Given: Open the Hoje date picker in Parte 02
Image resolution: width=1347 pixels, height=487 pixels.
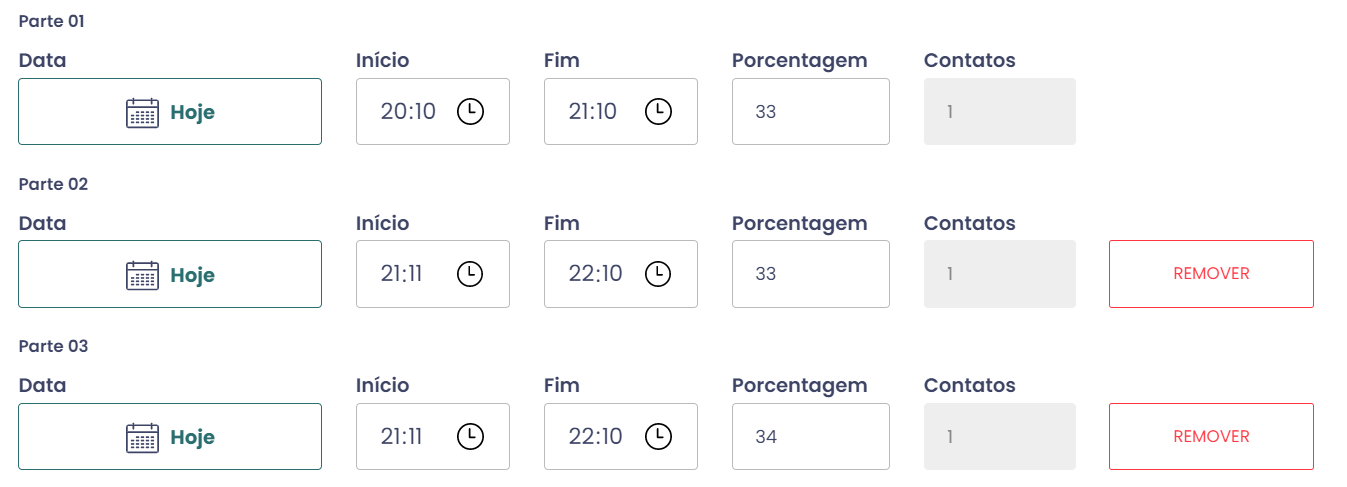Looking at the screenshot, I should click(x=192, y=275).
